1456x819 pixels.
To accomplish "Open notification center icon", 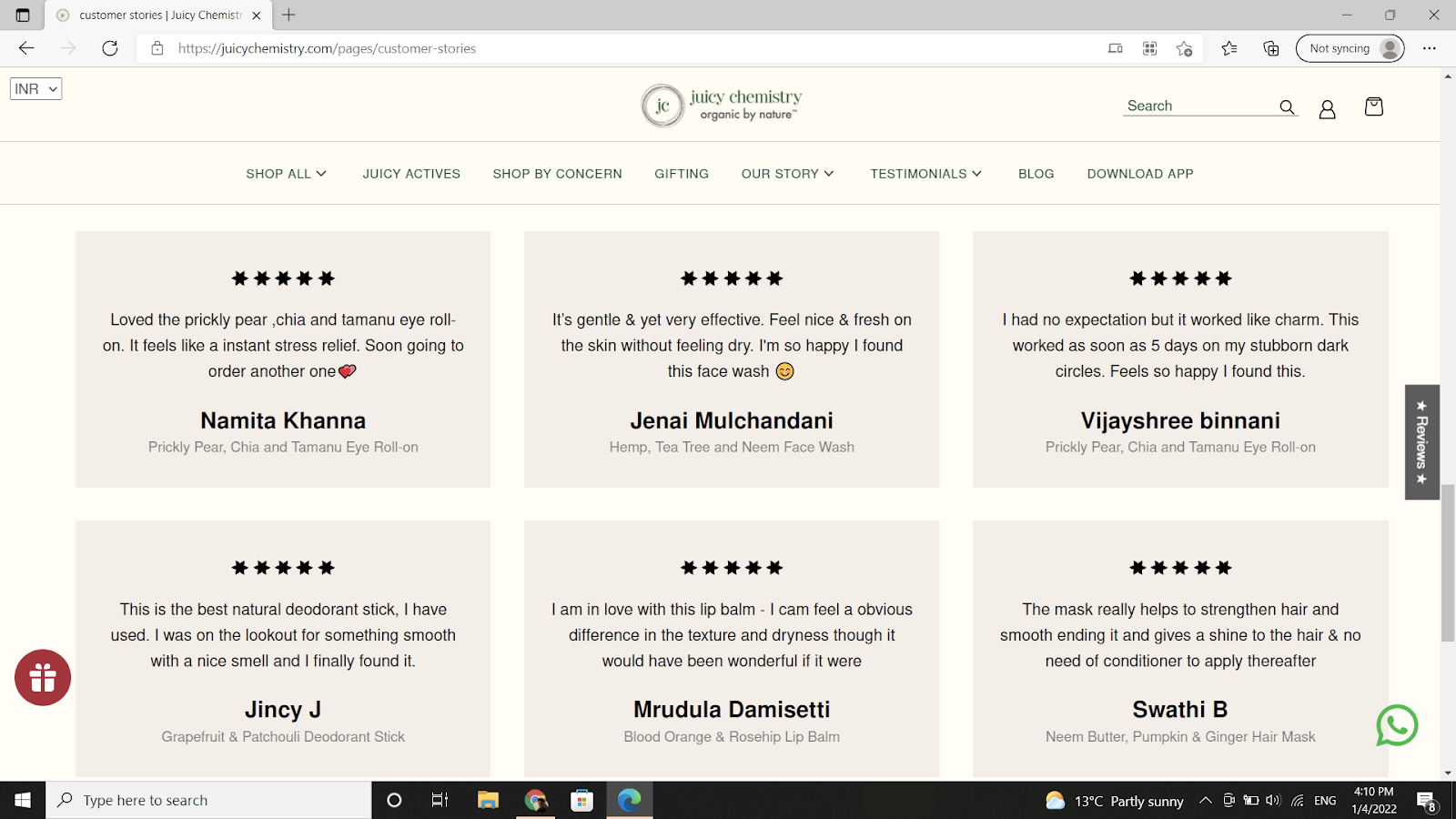I will [1427, 801].
